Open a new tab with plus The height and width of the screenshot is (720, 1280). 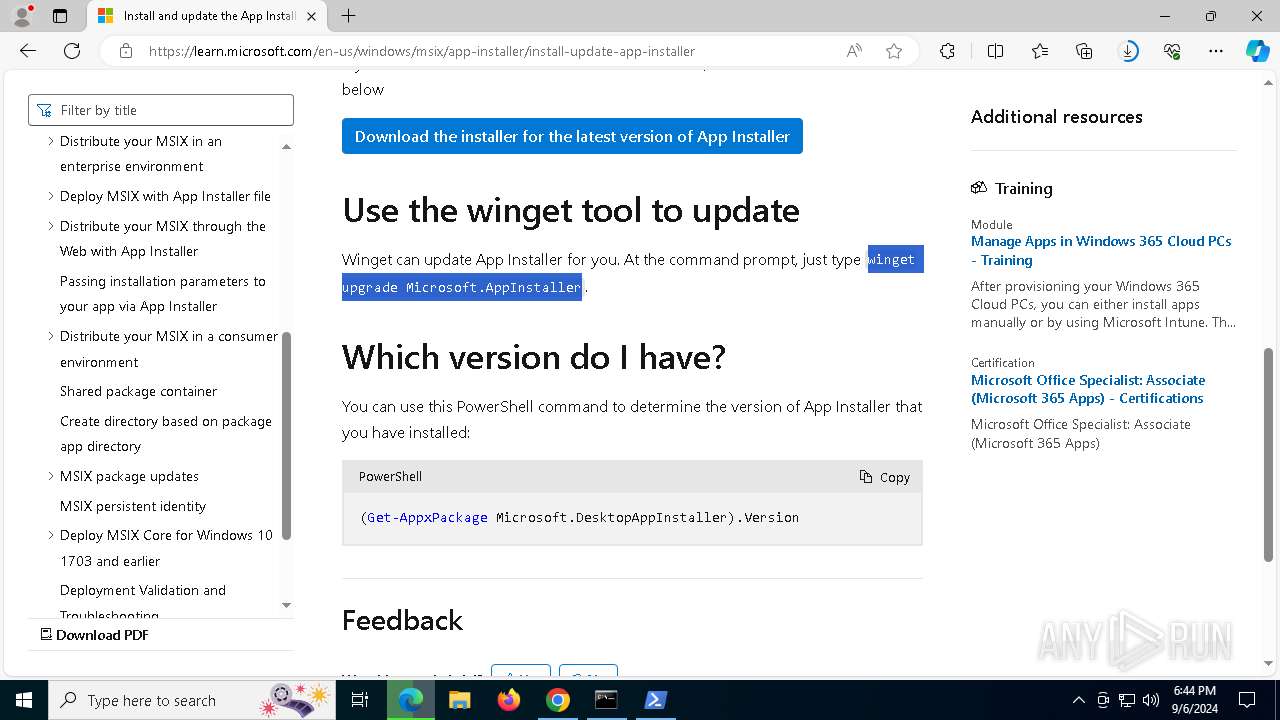pyautogui.click(x=348, y=15)
